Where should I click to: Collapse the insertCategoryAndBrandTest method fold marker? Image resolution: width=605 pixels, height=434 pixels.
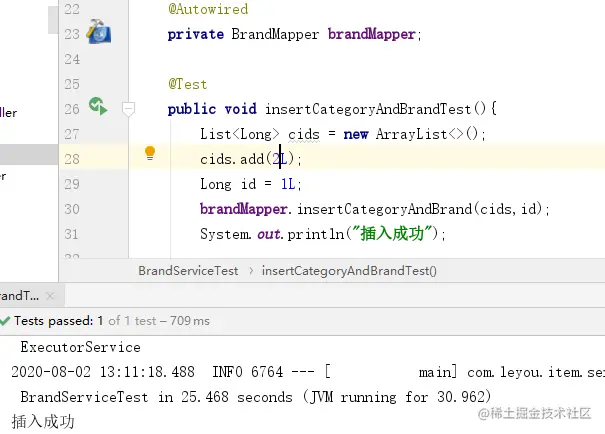pos(128,109)
